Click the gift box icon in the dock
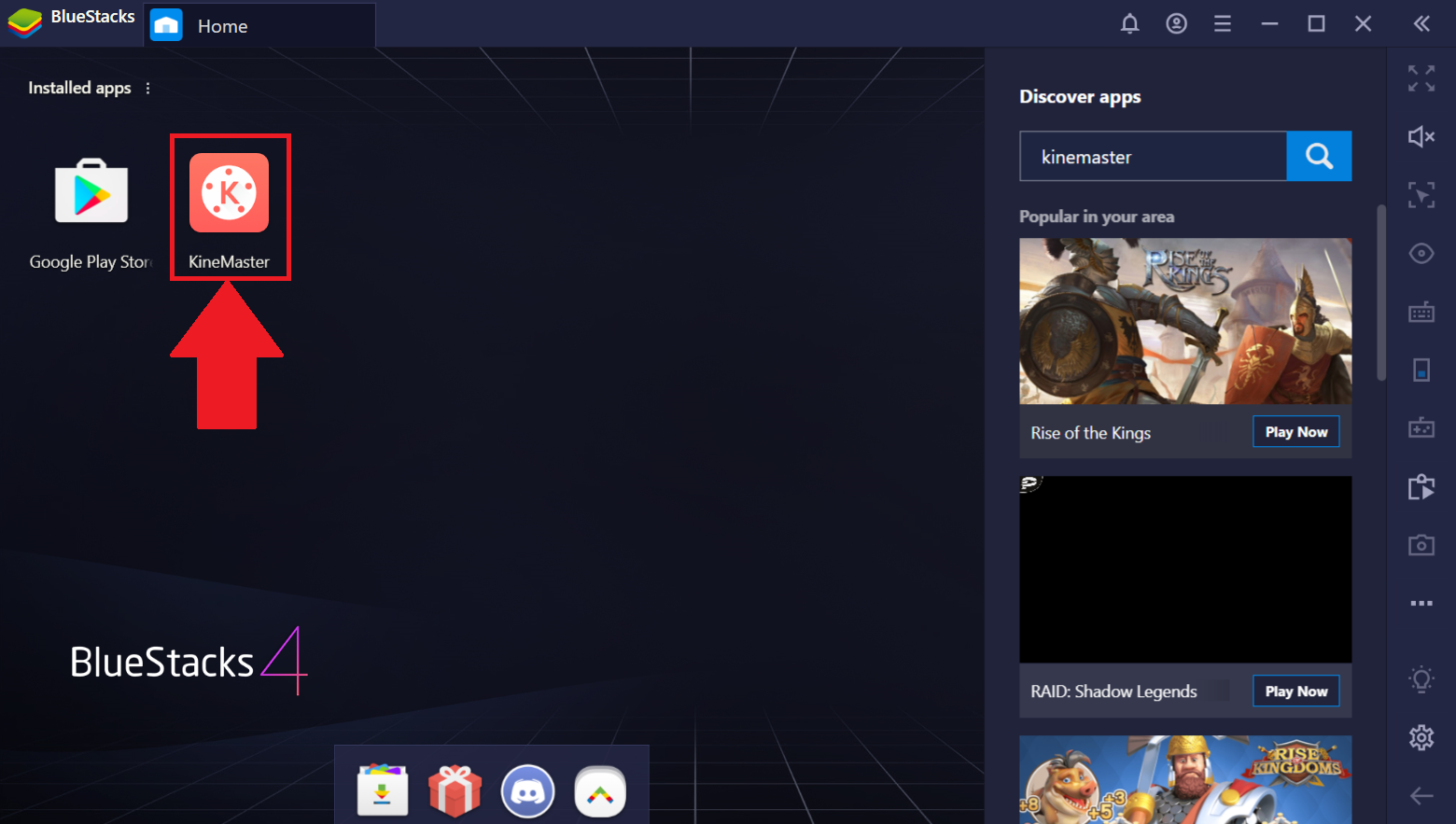 pyautogui.click(x=455, y=791)
